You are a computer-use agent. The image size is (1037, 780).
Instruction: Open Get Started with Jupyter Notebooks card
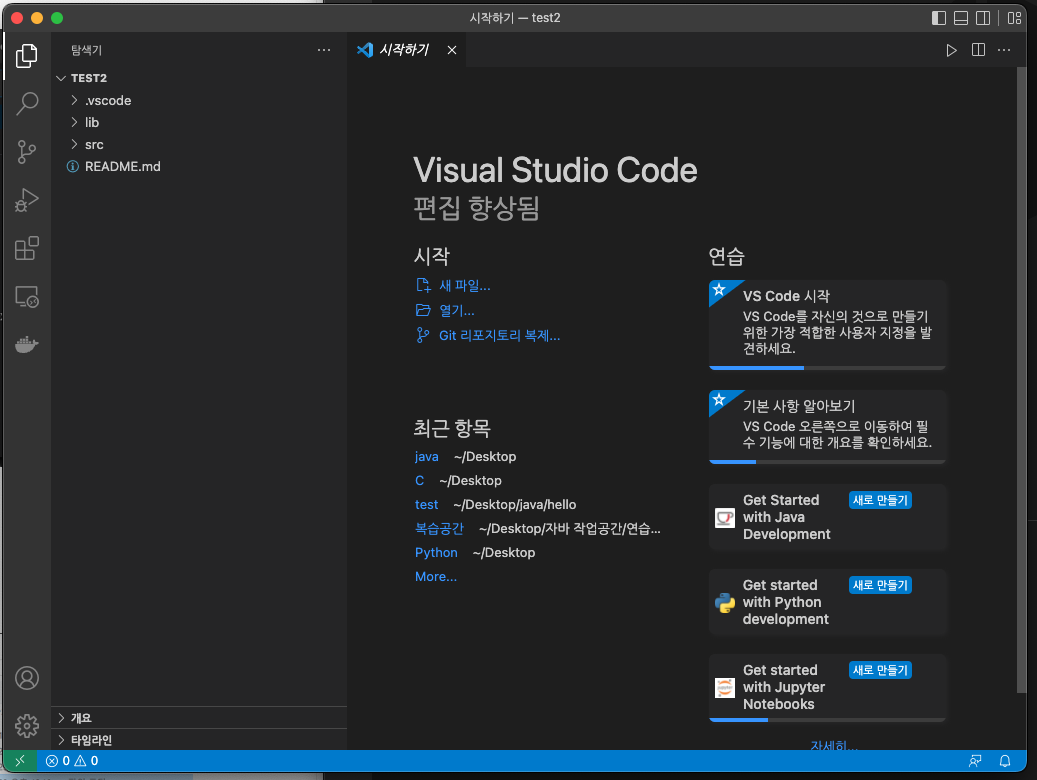(827, 687)
